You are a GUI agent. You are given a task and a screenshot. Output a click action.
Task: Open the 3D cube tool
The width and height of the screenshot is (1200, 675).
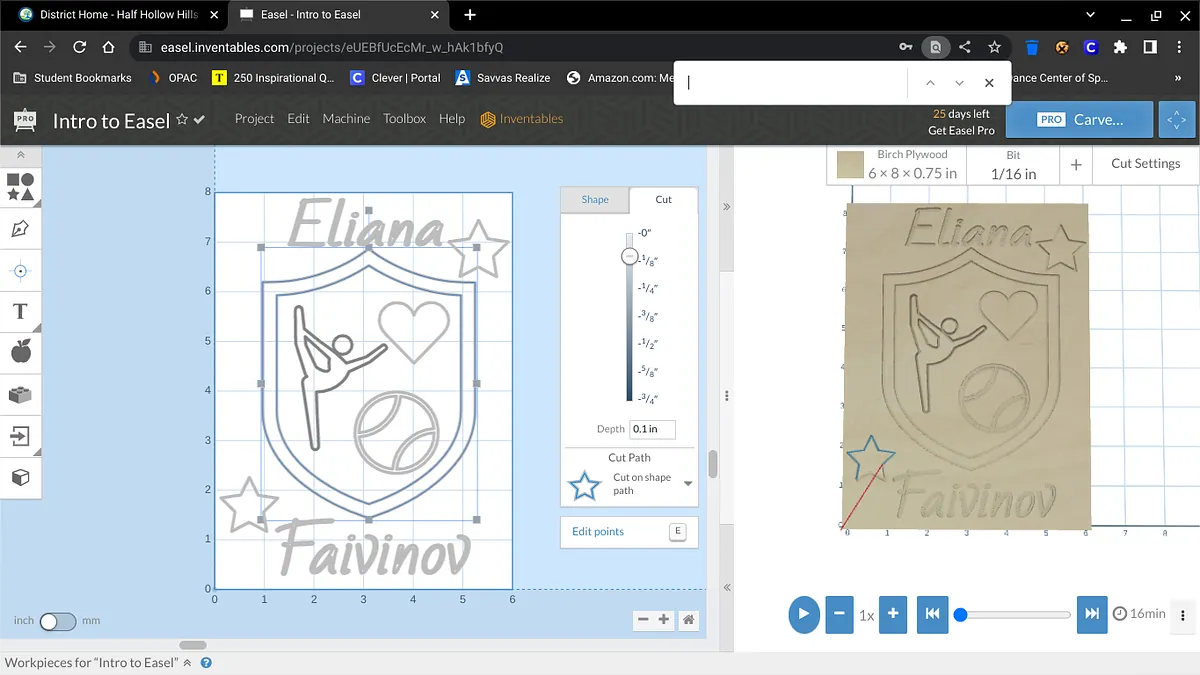tap(20, 477)
